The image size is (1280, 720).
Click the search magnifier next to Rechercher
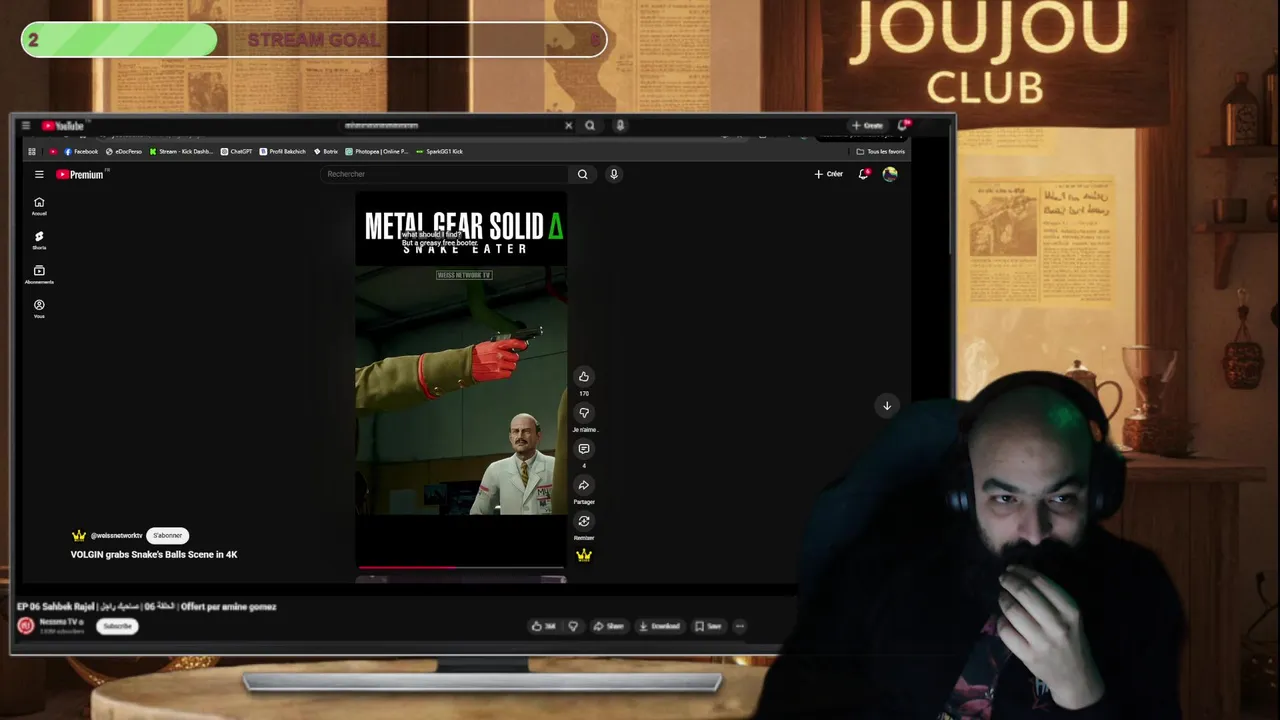click(583, 174)
